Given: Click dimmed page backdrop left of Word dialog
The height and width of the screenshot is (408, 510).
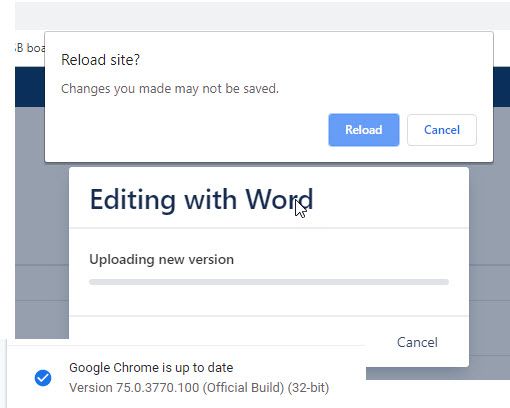Looking at the screenshot, I should pos(42,217).
